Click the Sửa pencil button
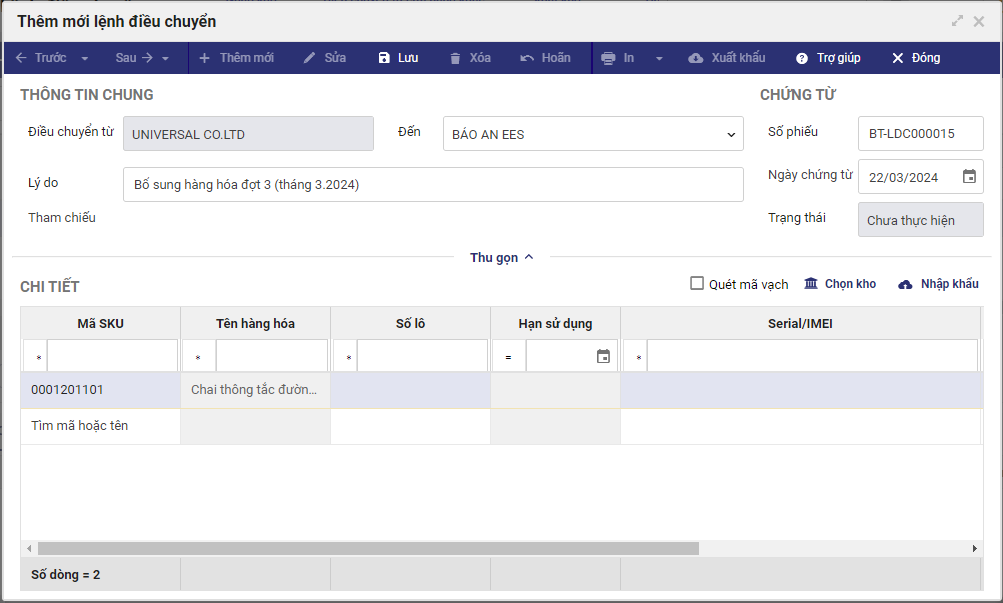The width and height of the screenshot is (1003, 603). click(325, 58)
